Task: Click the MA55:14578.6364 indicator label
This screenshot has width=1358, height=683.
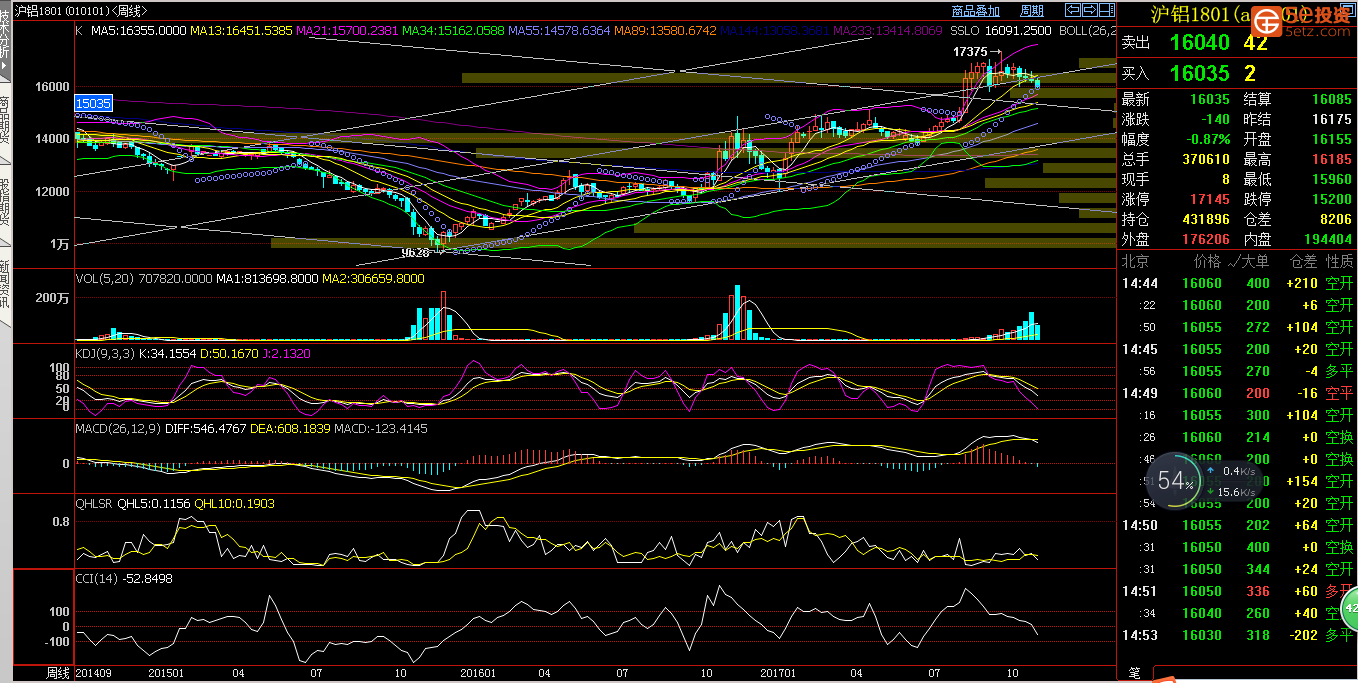Action: (x=560, y=30)
